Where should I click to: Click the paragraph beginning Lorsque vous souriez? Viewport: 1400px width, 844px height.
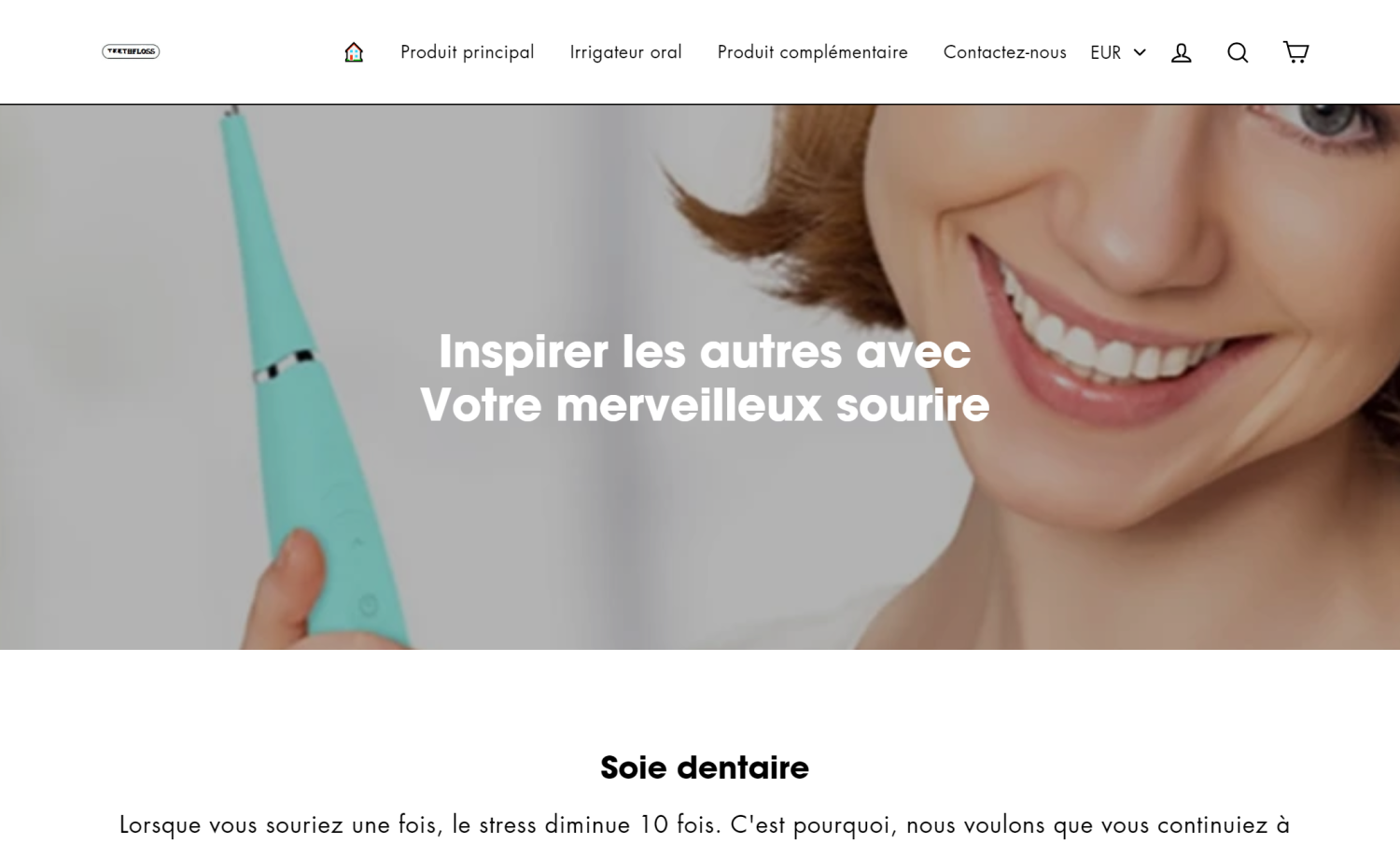coord(705,825)
